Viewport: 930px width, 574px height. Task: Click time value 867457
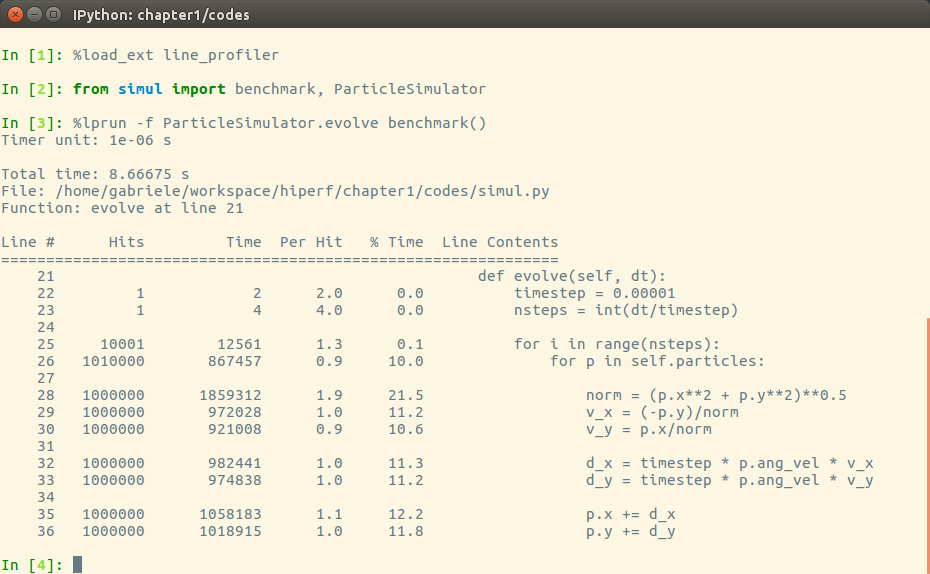(234, 361)
